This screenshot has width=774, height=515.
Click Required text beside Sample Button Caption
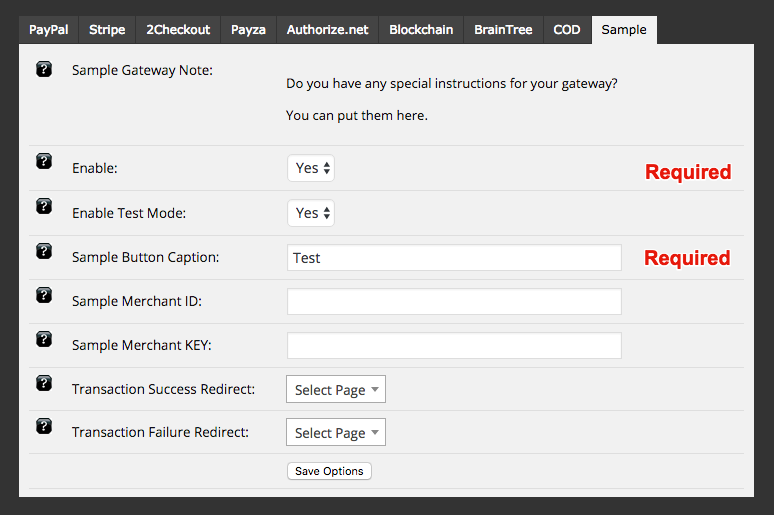[x=687, y=258]
